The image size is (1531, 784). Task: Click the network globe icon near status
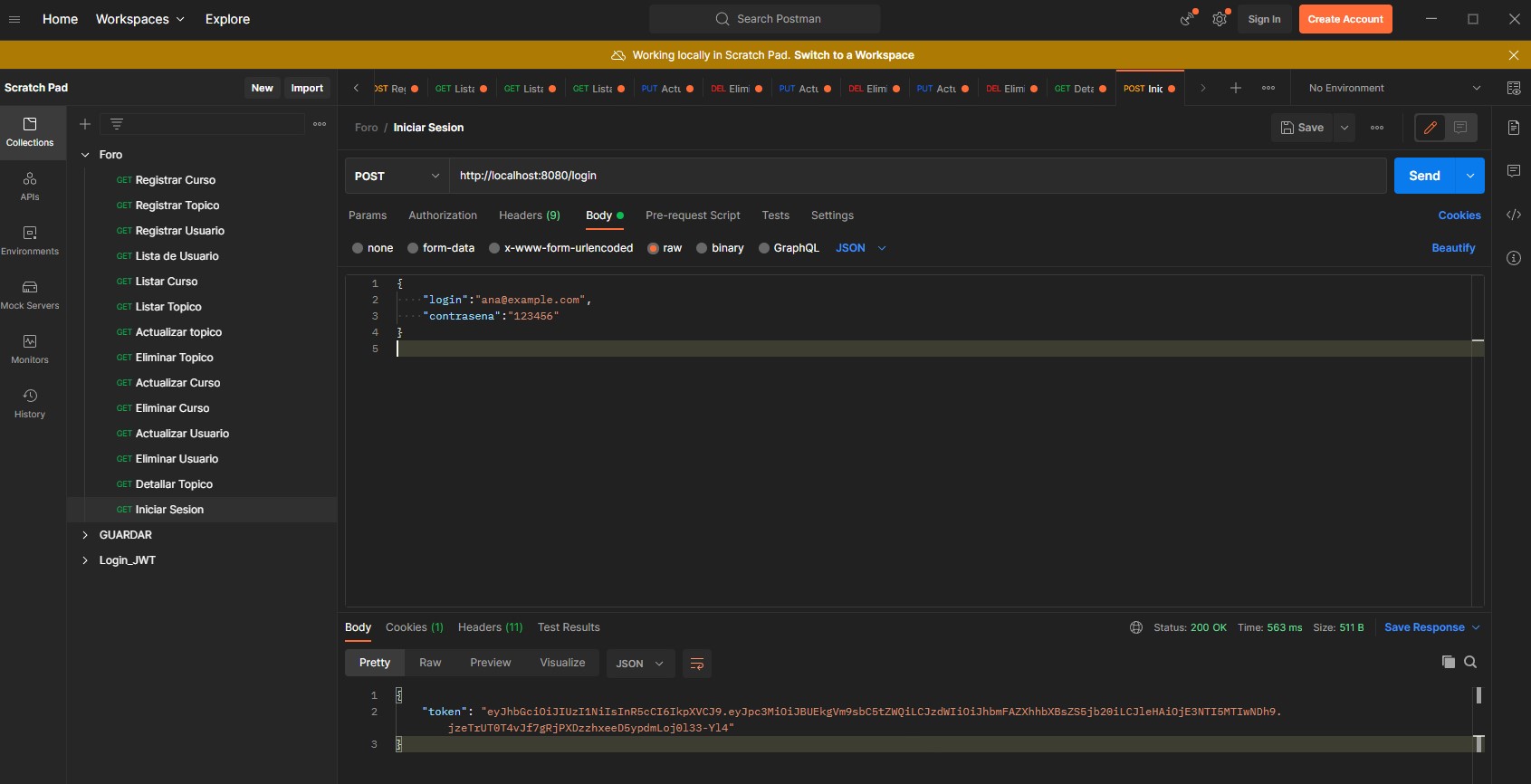pyautogui.click(x=1136, y=627)
